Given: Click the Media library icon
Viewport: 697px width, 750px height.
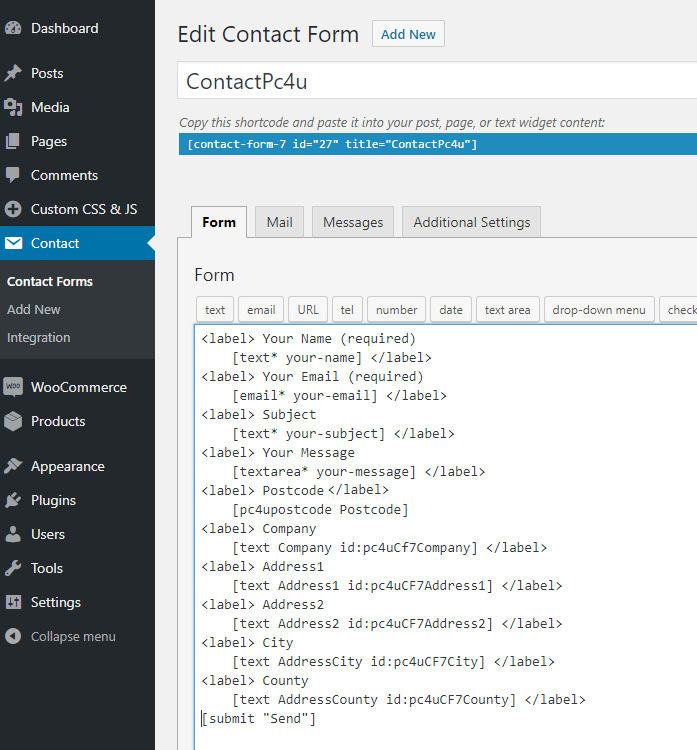Looking at the screenshot, I should coord(13,107).
